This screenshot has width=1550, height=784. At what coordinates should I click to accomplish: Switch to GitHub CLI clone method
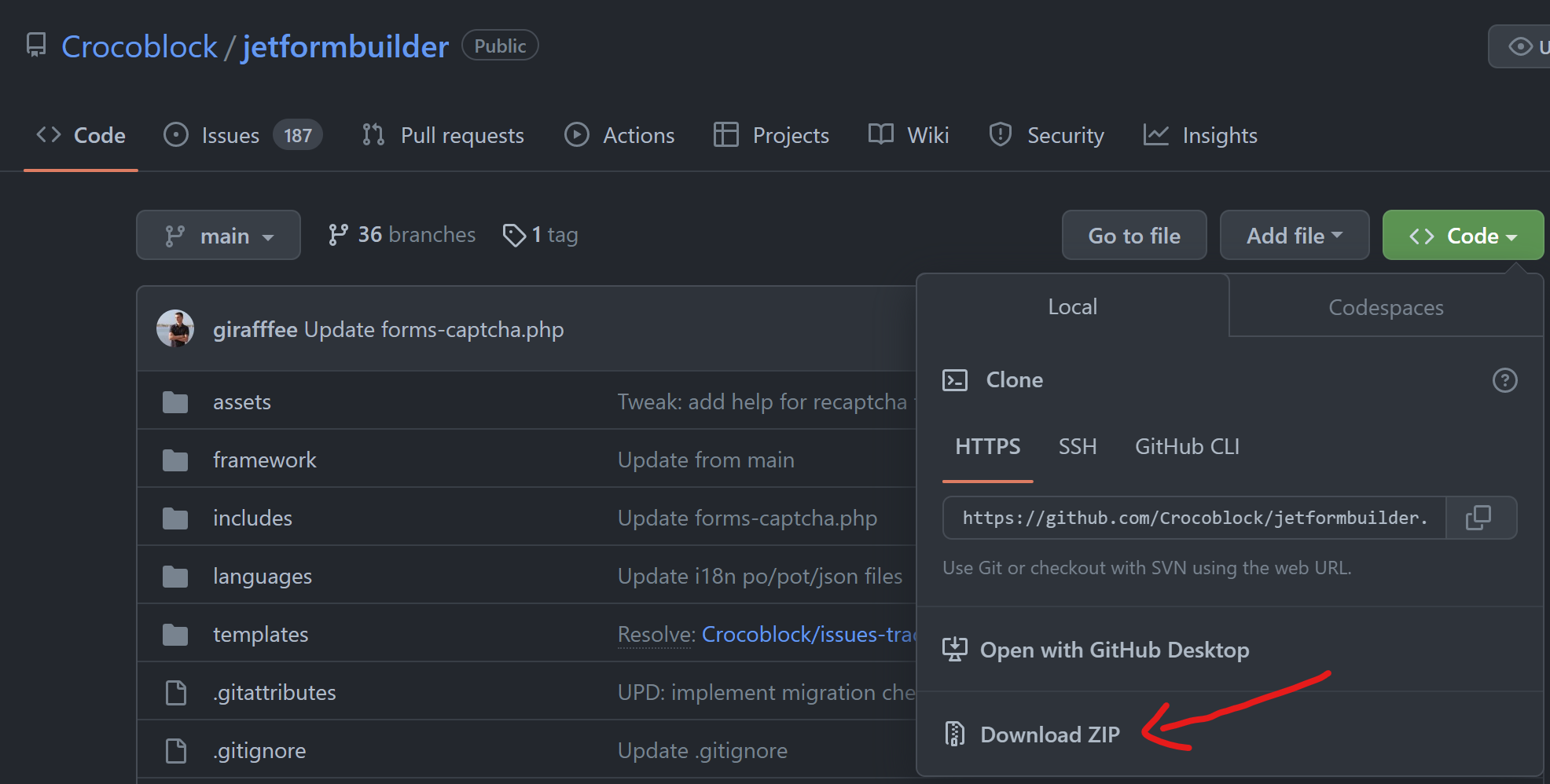coord(1186,446)
